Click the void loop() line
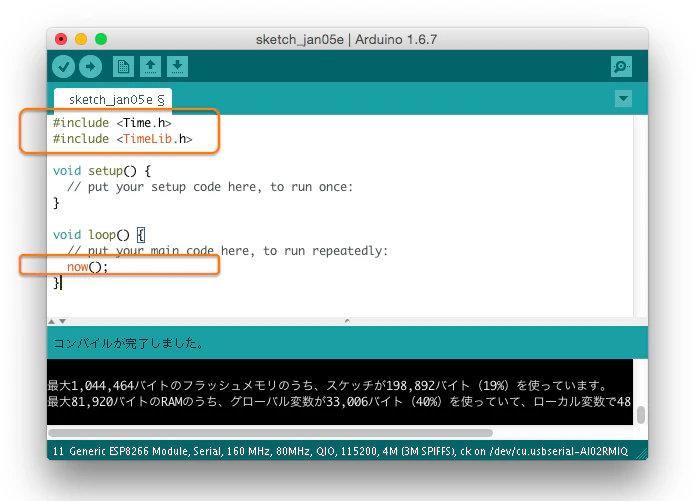The height and width of the screenshot is (501, 696). tap(99, 235)
